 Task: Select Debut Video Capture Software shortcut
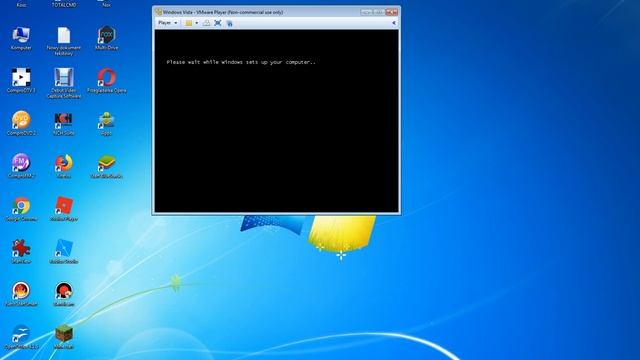tap(64, 84)
